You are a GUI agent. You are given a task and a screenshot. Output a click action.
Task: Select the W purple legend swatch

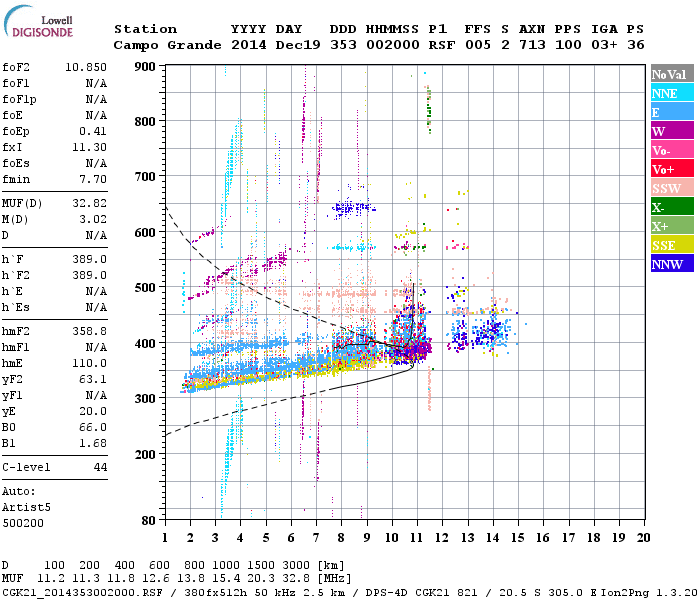click(672, 131)
